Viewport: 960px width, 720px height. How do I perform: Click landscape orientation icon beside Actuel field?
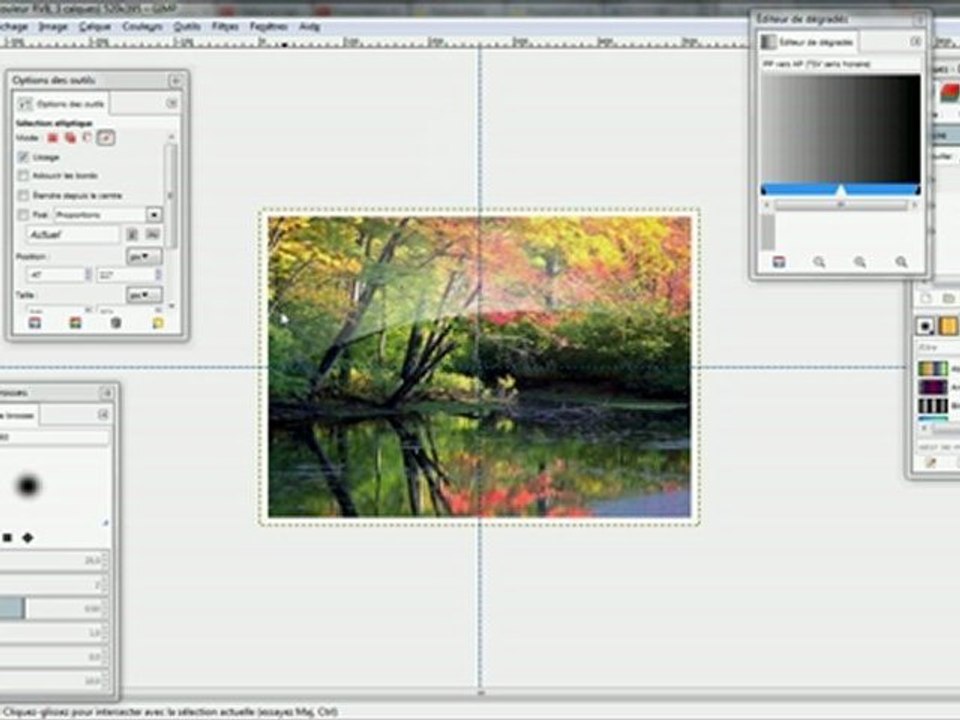pyautogui.click(x=152, y=234)
